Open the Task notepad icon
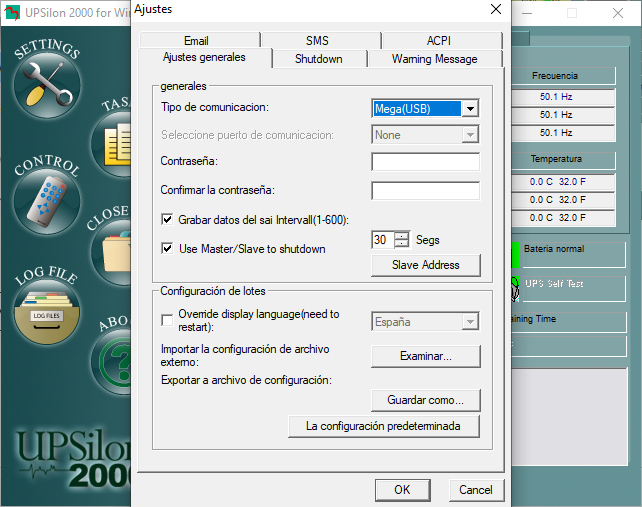The image size is (642, 507). pos(111,144)
